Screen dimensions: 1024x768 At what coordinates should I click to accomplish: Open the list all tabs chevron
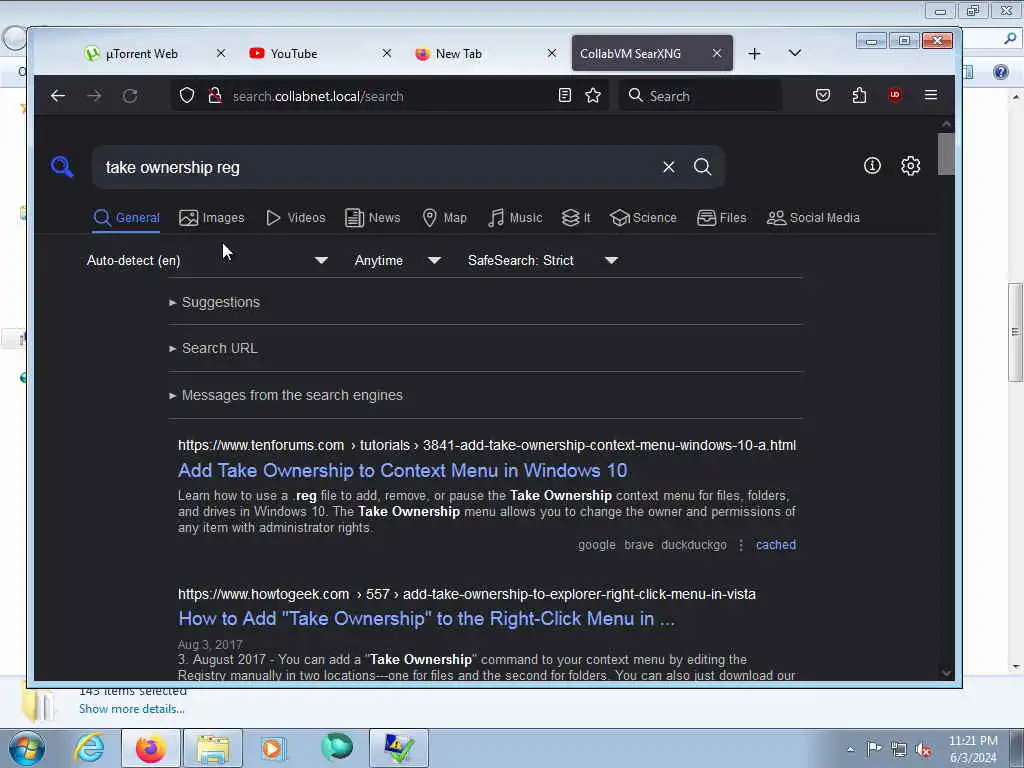pos(795,53)
